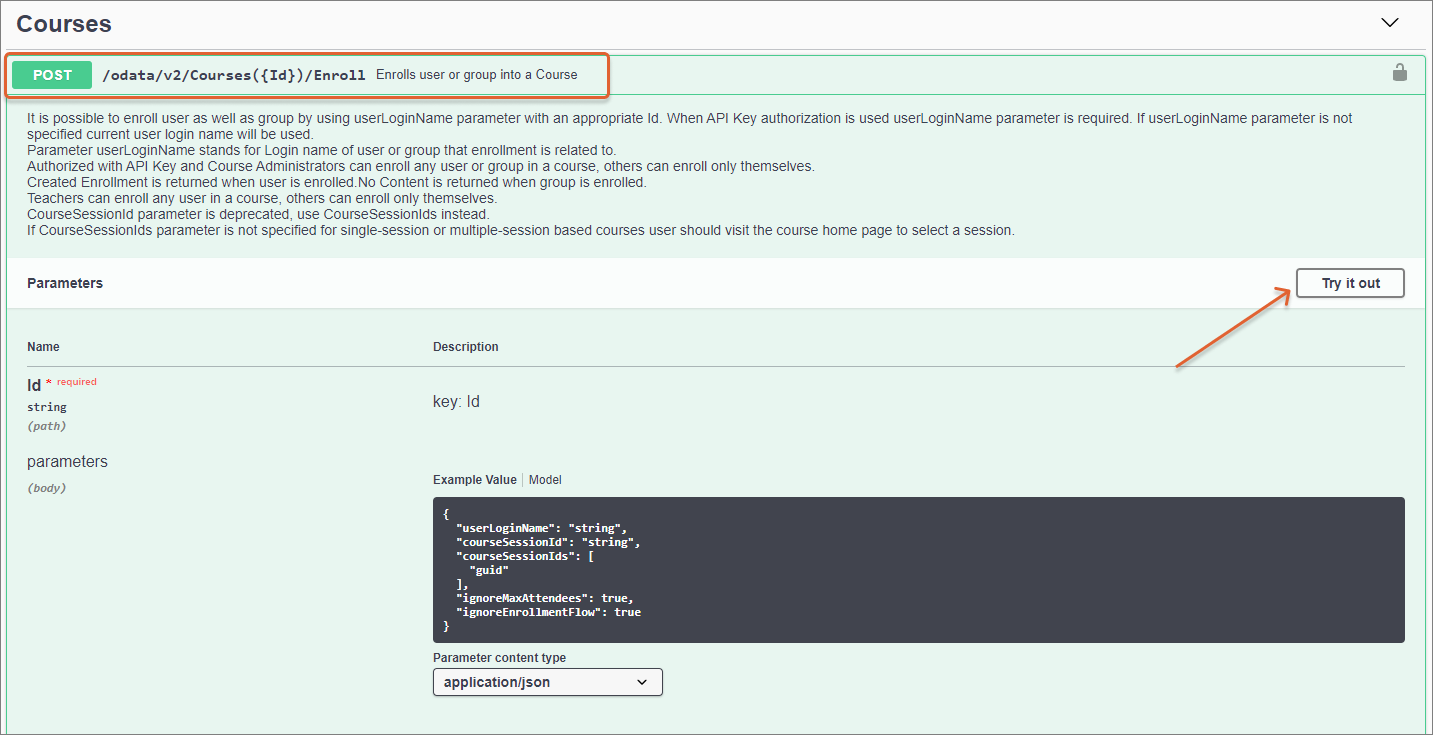Click the lock authorization icon

tap(1400, 73)
